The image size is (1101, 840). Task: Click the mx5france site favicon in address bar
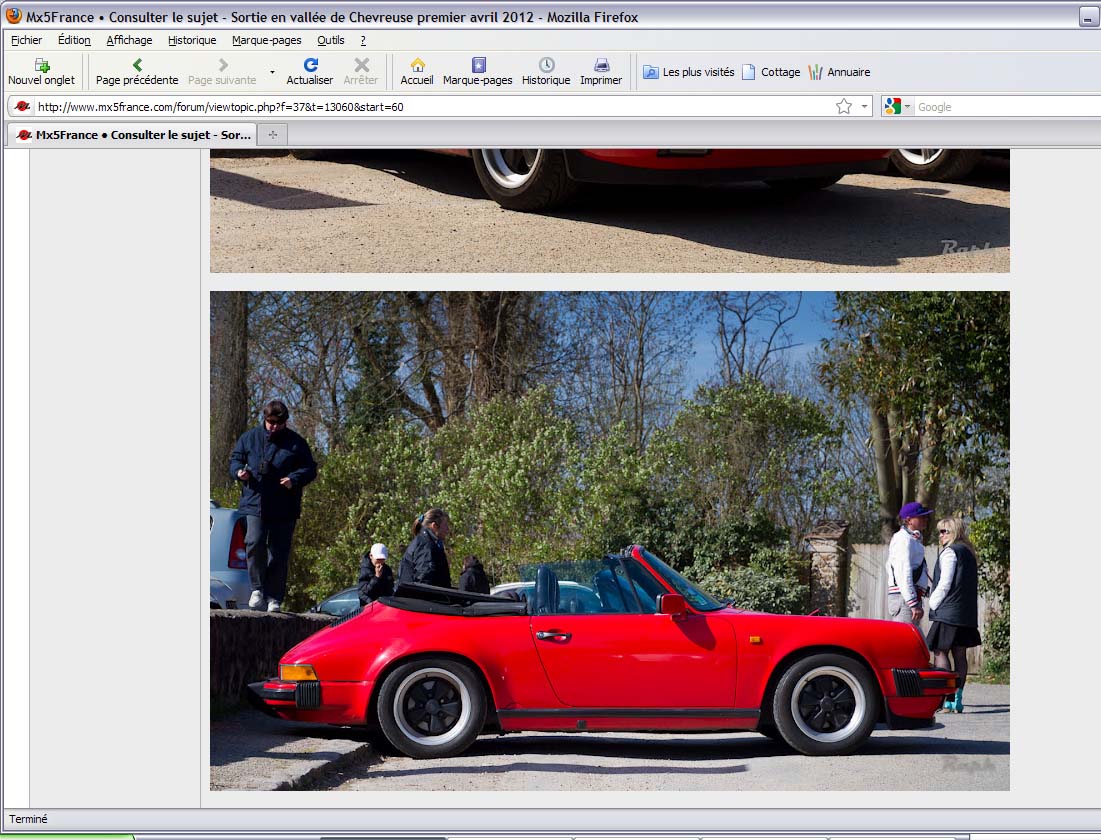click(x=22, y=106)
